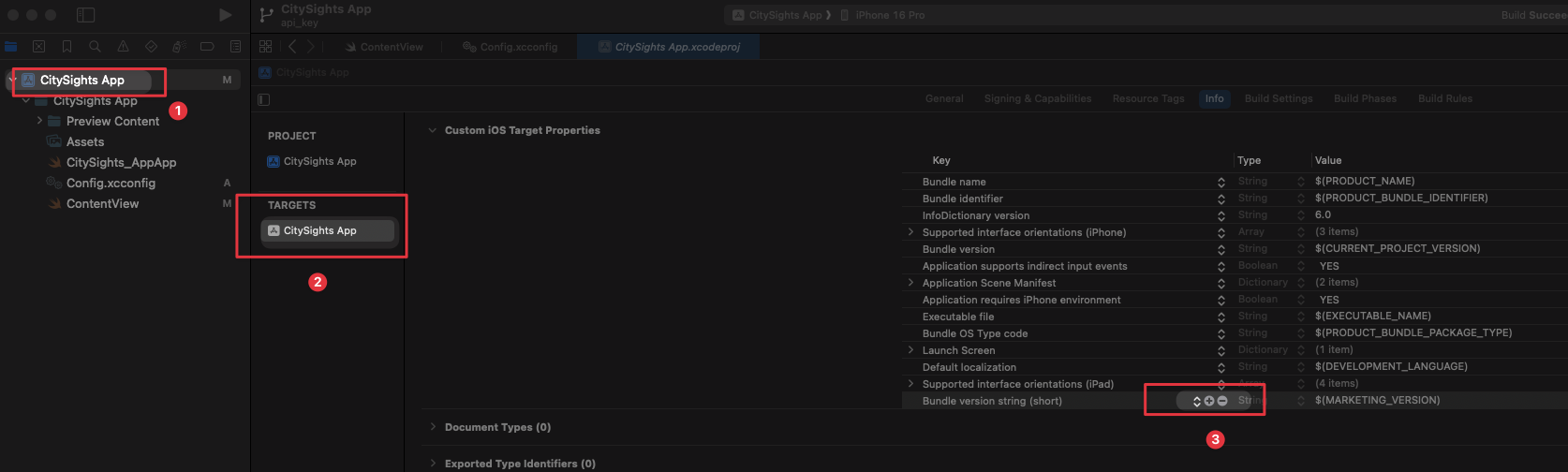Click the source control branch icon
This screenshot has width=1568, height=472.
267,15
